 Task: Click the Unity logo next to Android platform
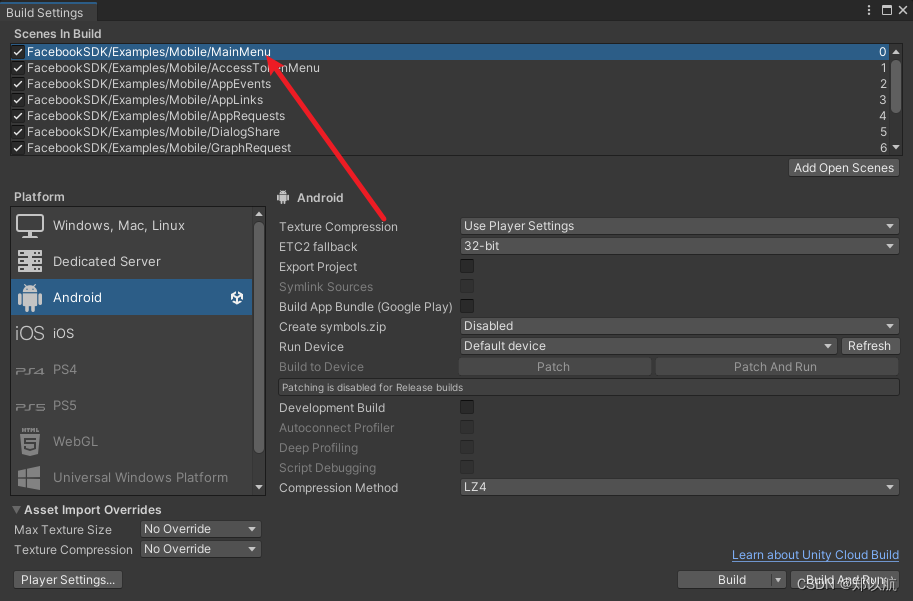237,298
